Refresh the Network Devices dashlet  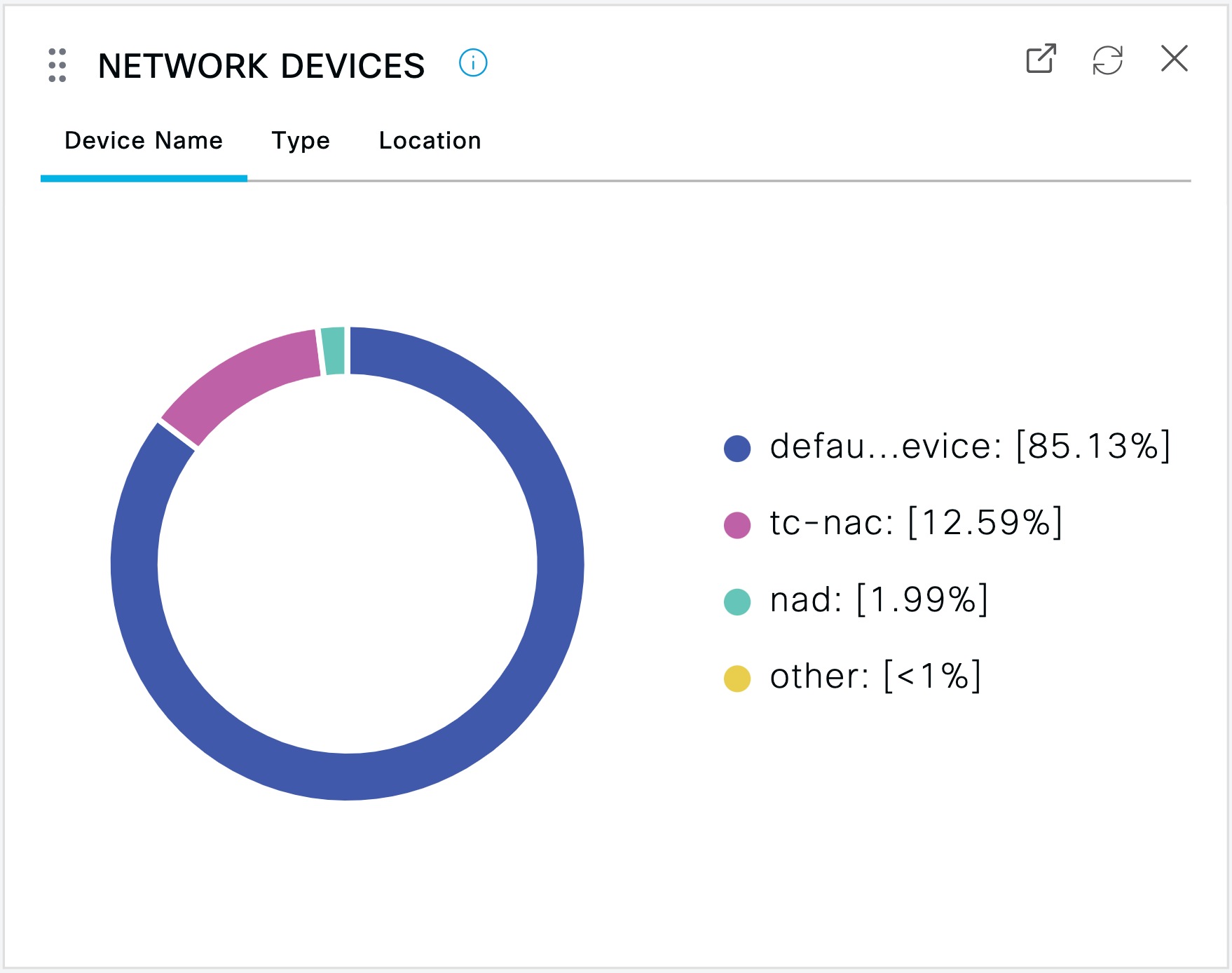click(1107, 60)
